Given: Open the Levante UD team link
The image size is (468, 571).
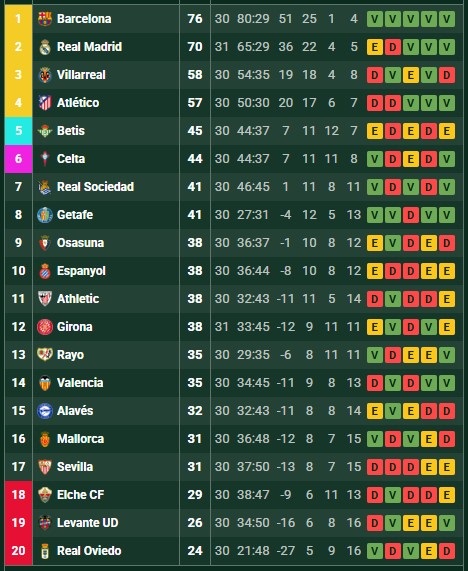Looking at the screenshot, I should [88, 523].
